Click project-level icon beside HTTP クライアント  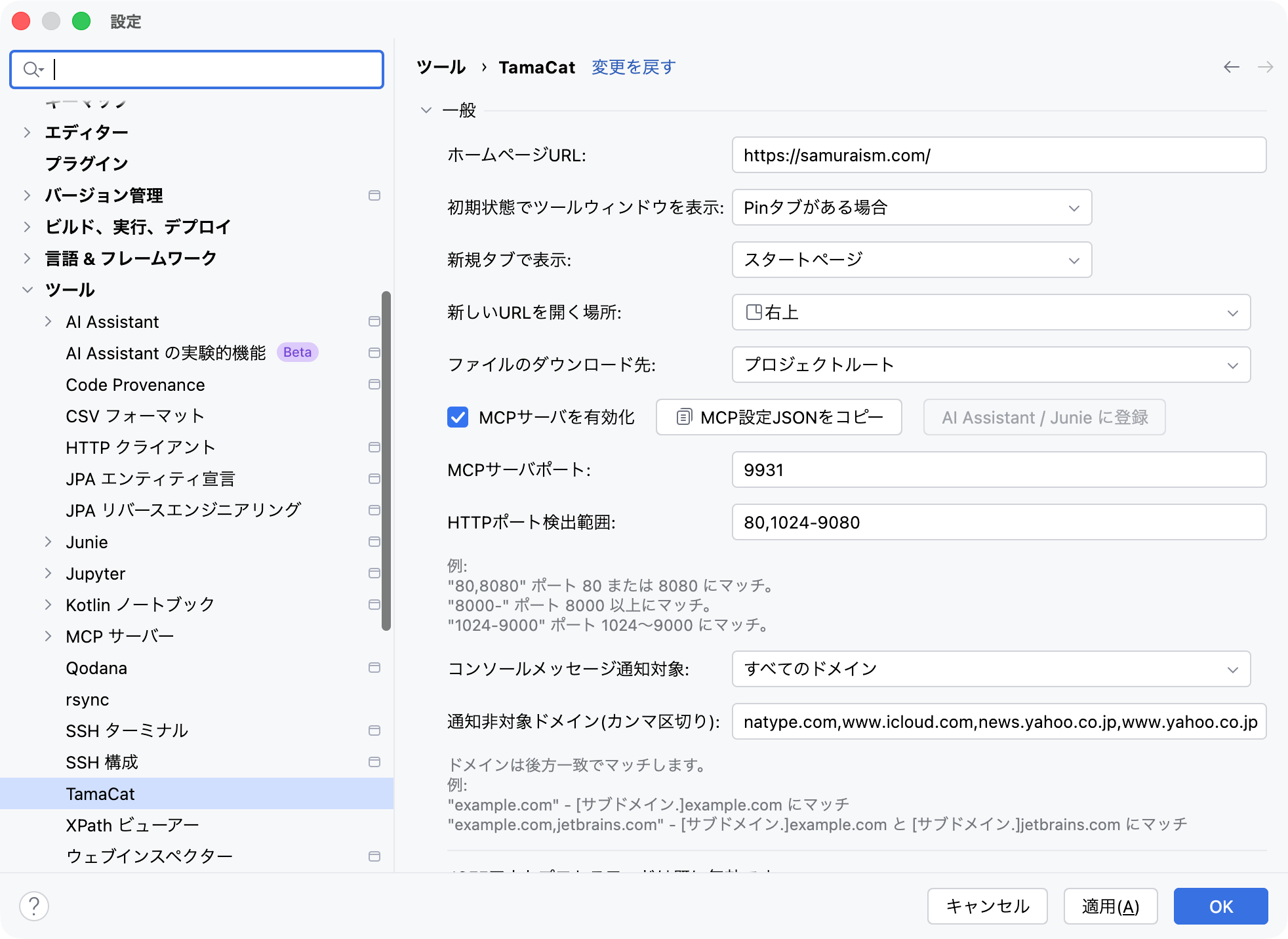374,447
